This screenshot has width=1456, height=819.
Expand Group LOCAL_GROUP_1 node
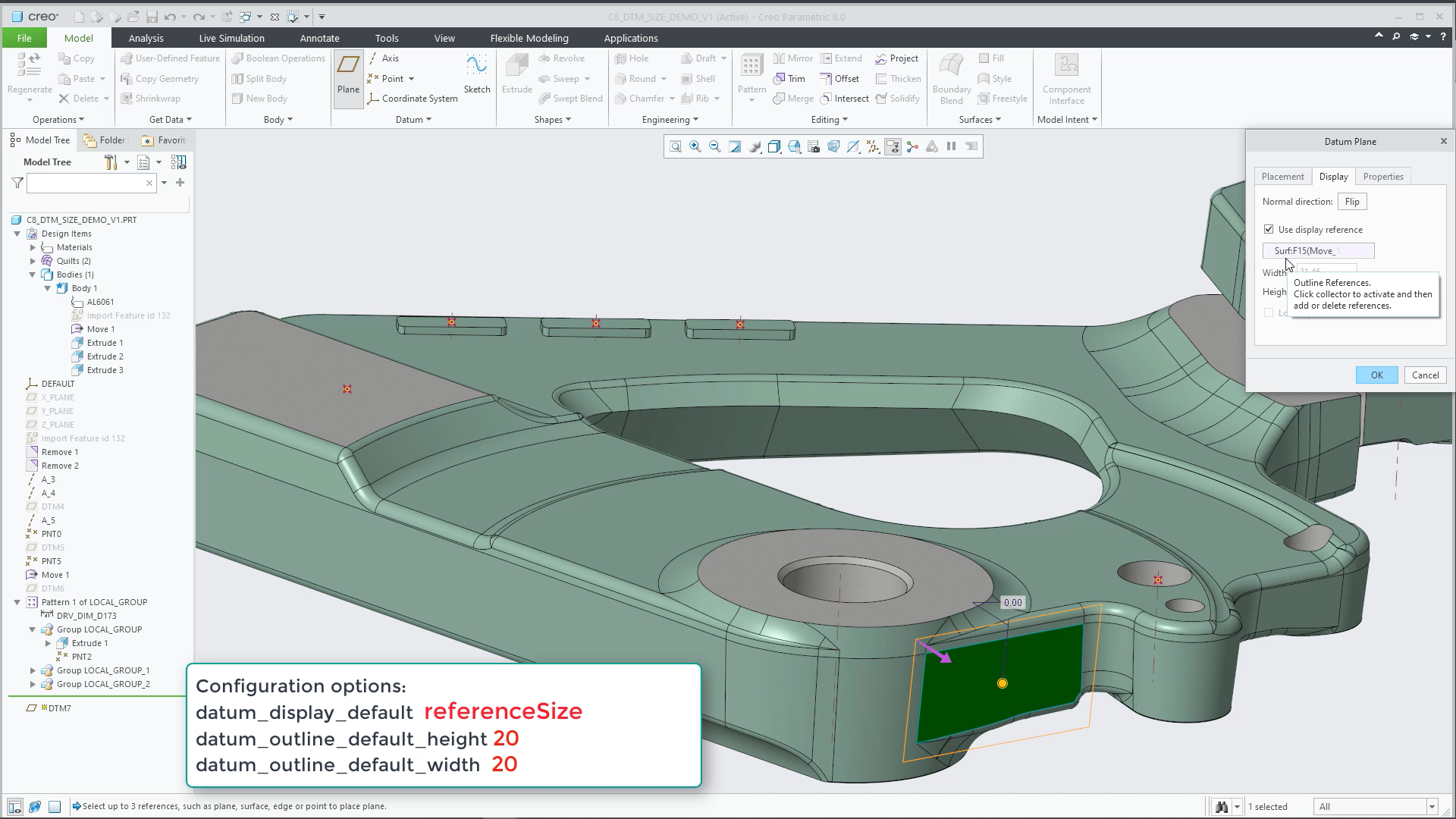[33, 670]
